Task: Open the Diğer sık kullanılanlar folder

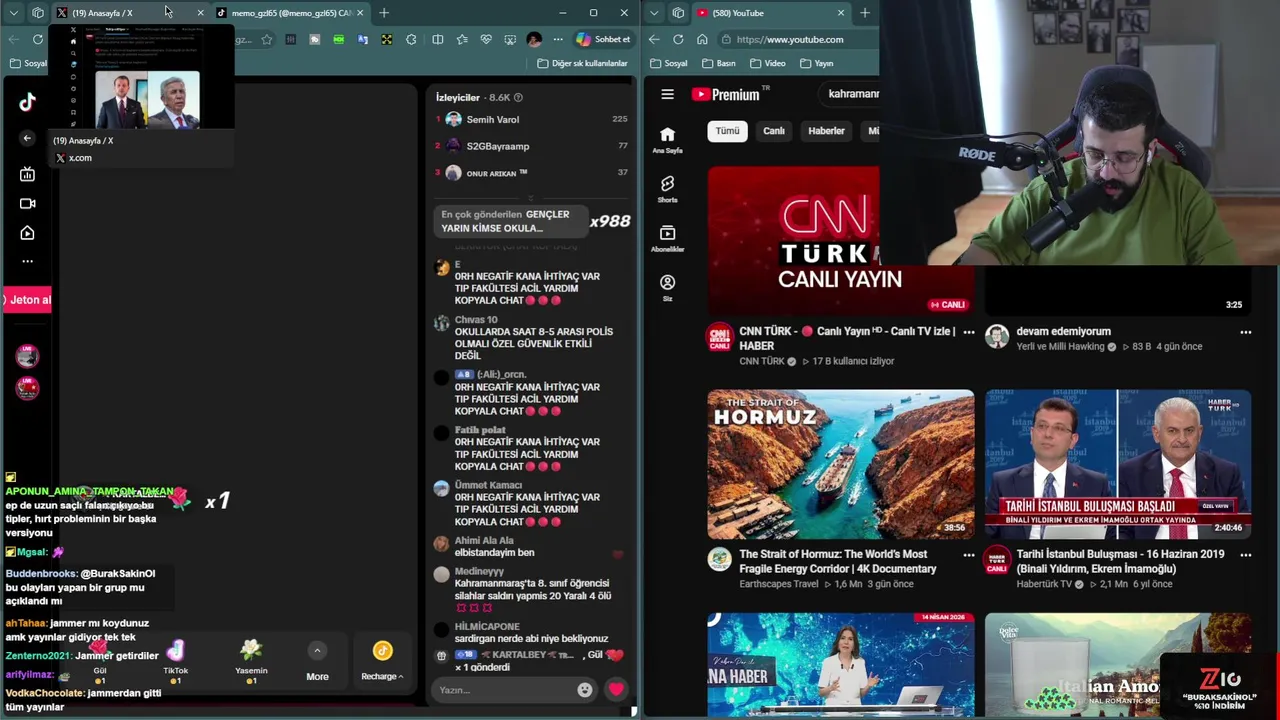Action: (582, 63)
